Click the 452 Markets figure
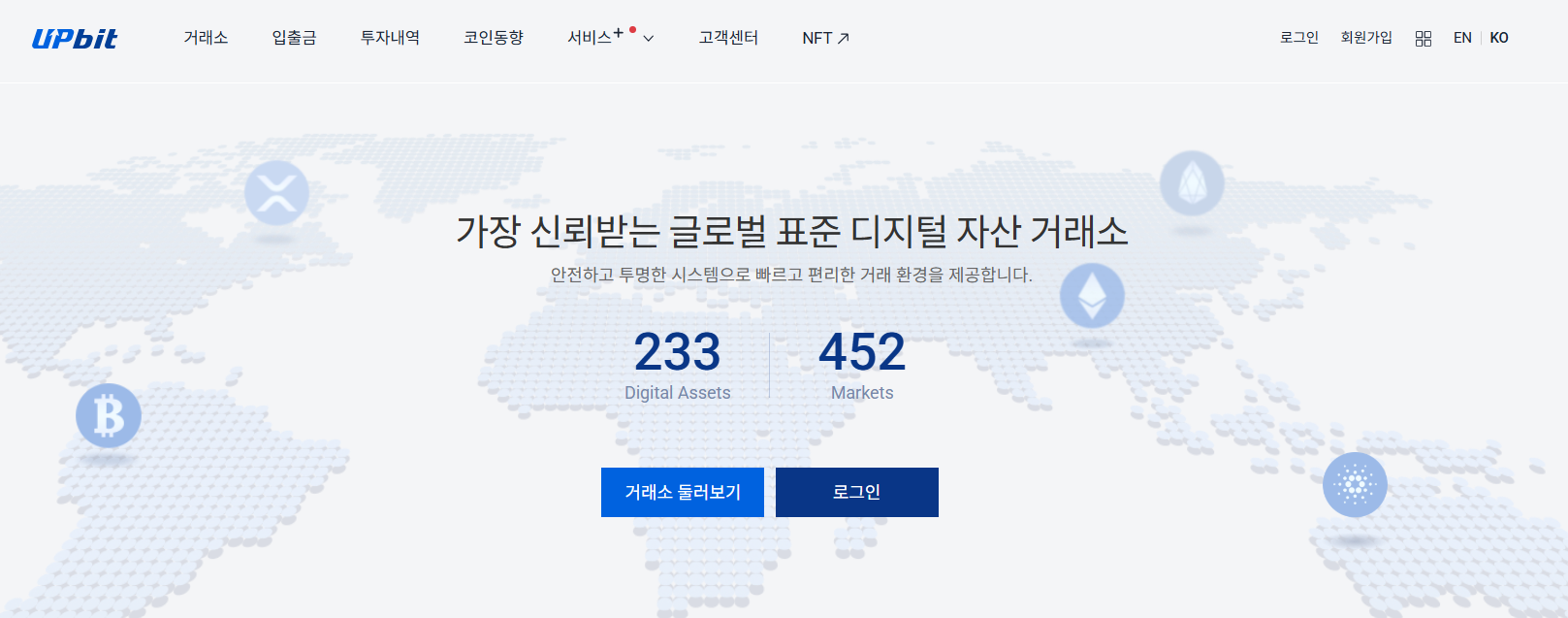This screenshot has height=618, width=1568. point(862,365)
